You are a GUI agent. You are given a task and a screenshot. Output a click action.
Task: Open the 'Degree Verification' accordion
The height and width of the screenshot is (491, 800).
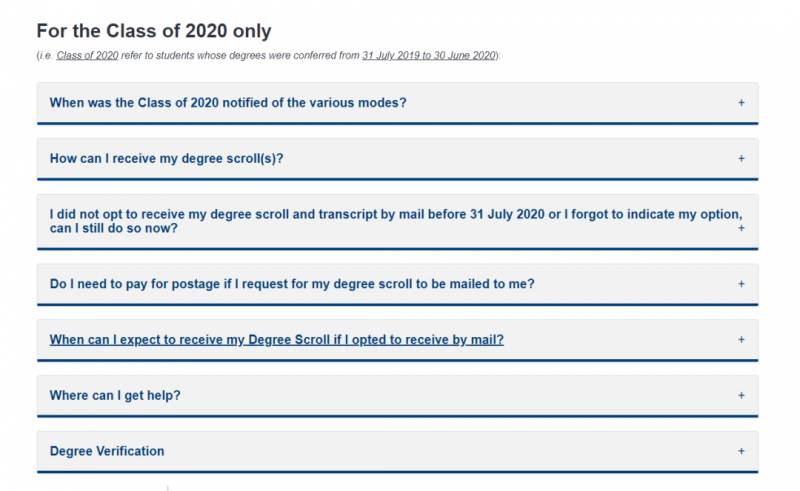[107, 451]
